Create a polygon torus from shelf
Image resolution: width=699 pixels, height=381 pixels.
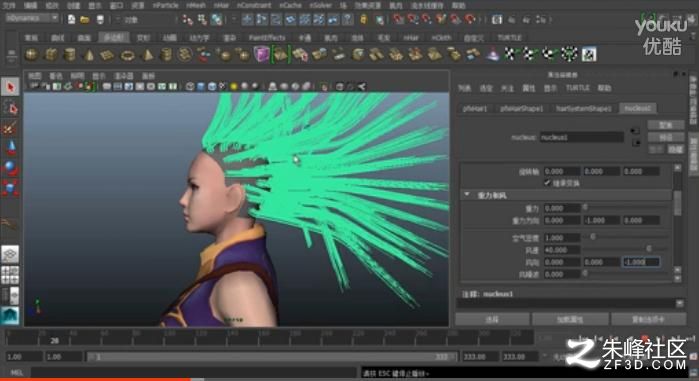tap(127, 54)
